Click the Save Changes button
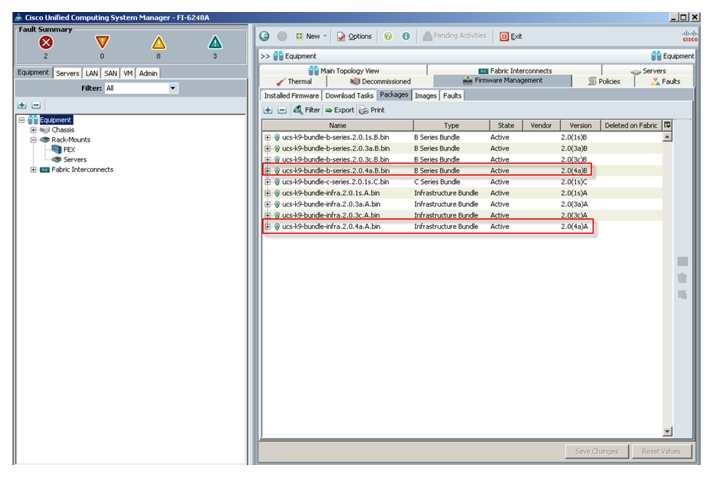This screenshot has width=714, height=478. [x=597, y=451]
